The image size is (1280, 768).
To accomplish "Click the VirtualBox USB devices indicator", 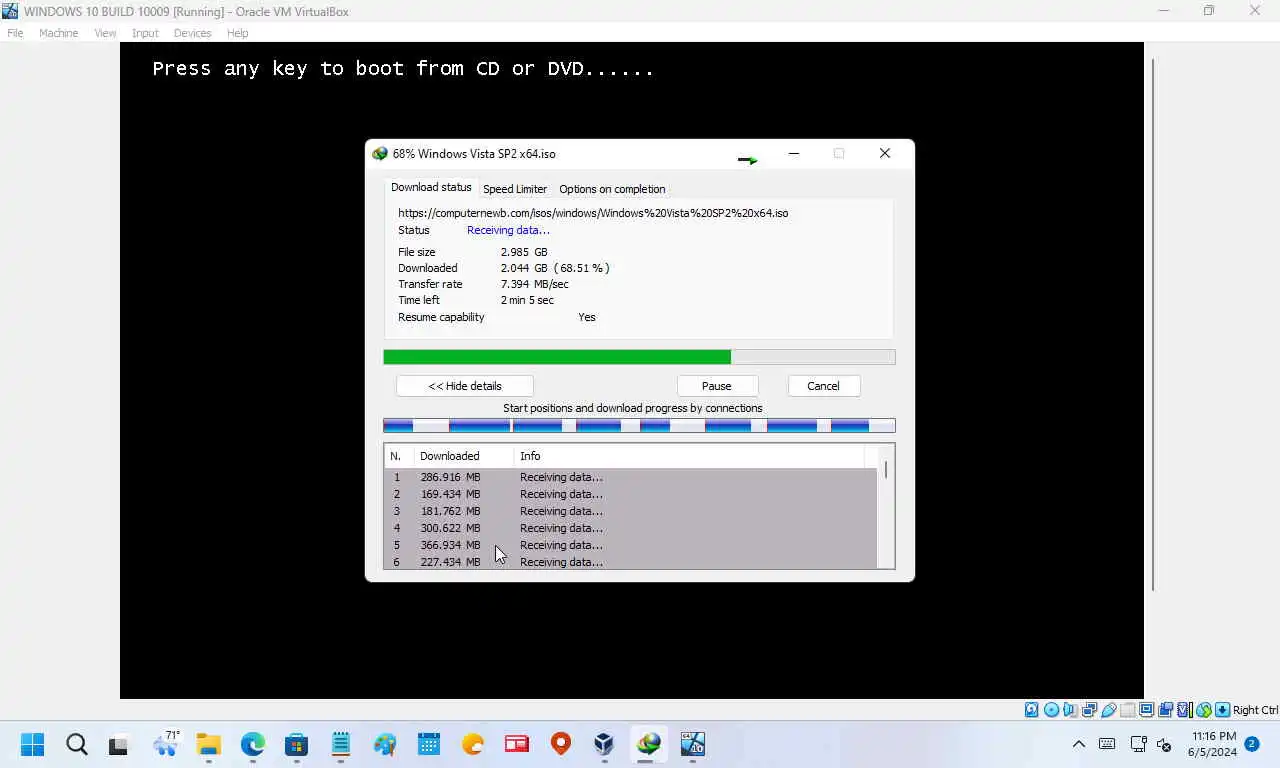I will pos(1108,710).
